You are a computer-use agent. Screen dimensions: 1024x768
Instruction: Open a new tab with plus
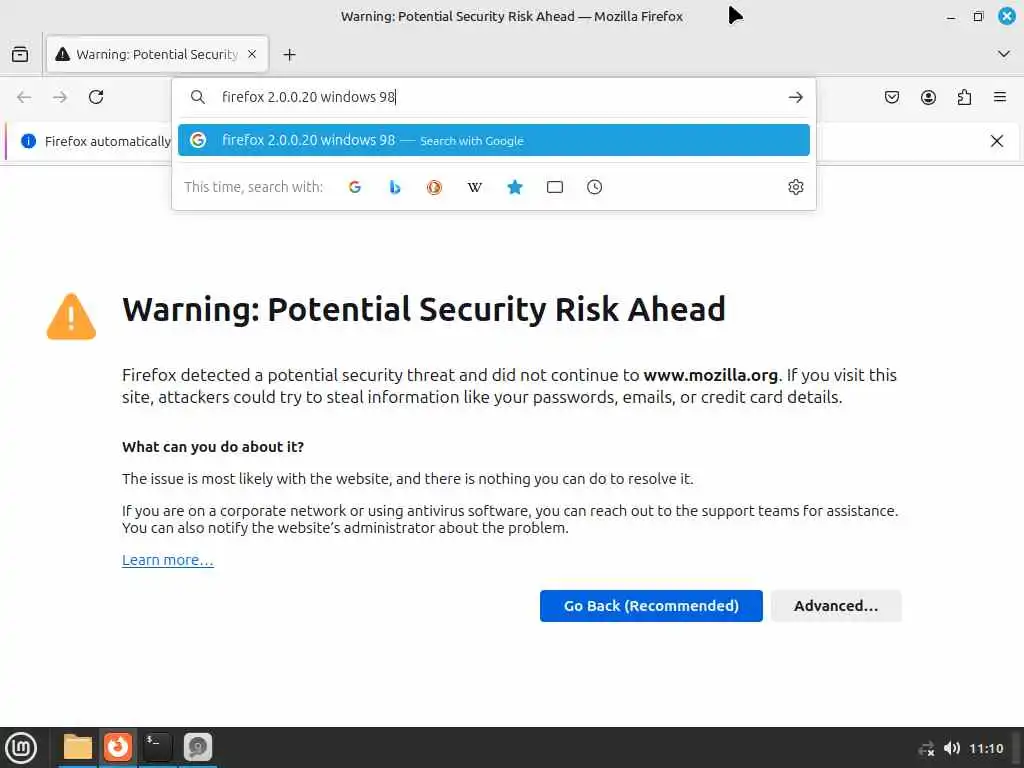[289, 55]
